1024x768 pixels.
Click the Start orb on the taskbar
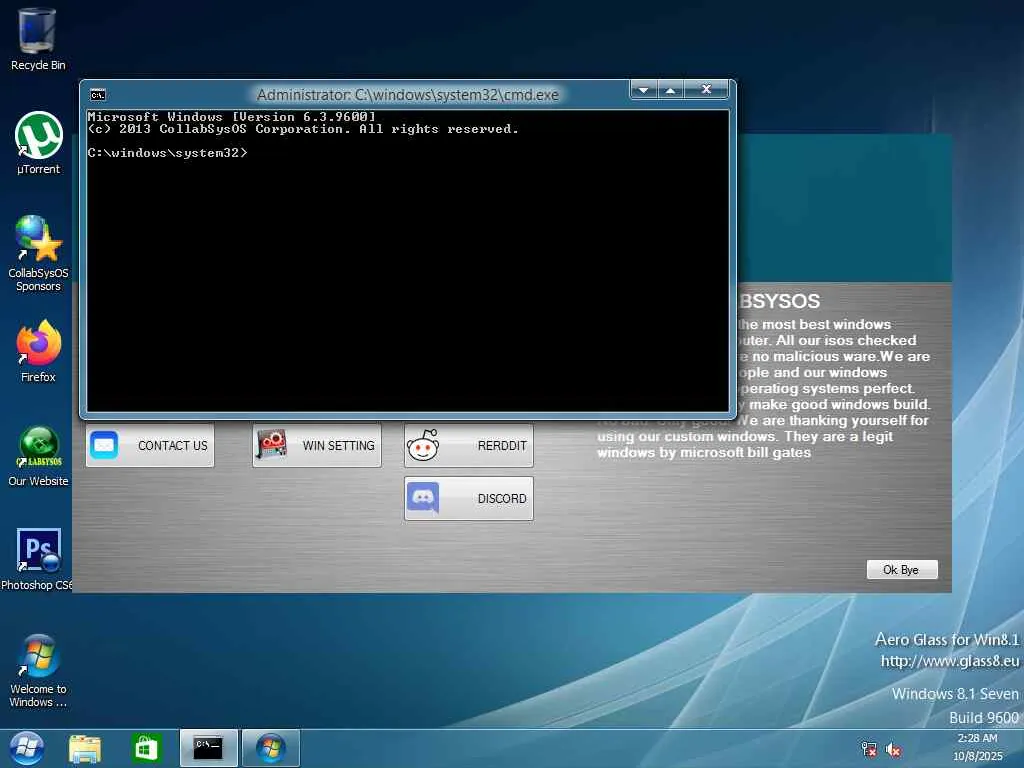(x=27, y=748)
